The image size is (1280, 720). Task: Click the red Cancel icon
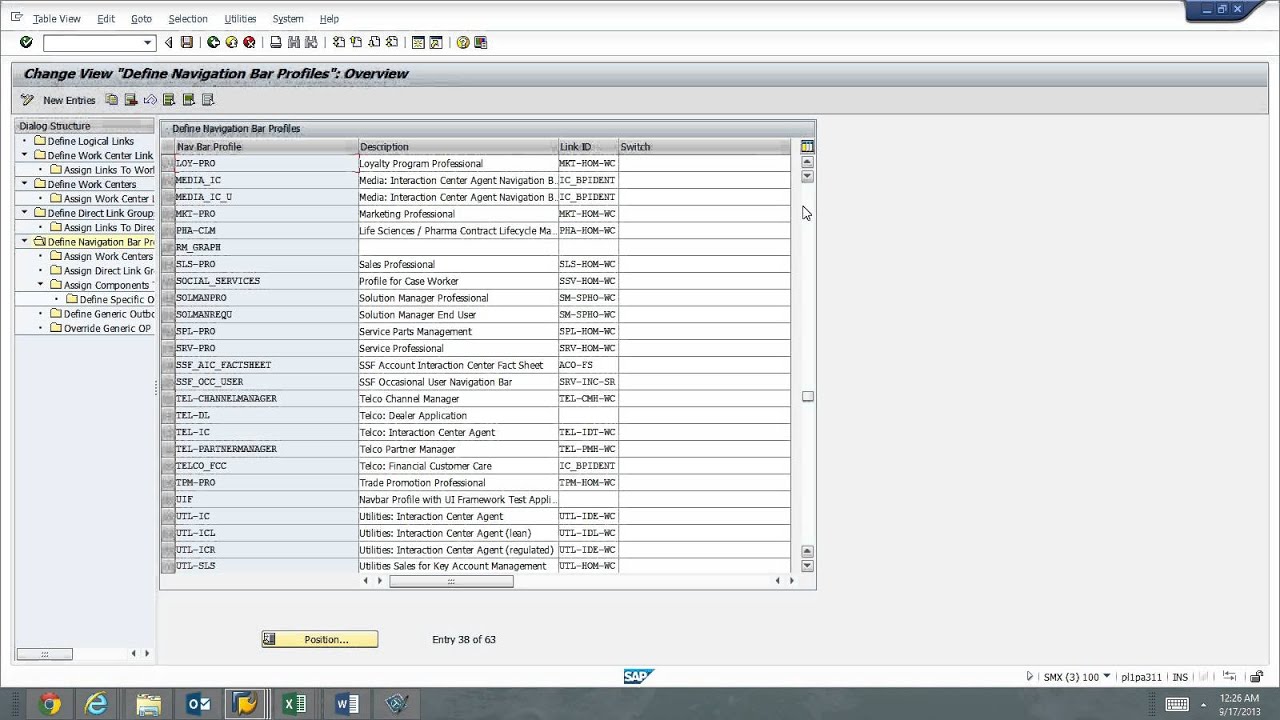point(249,42)
